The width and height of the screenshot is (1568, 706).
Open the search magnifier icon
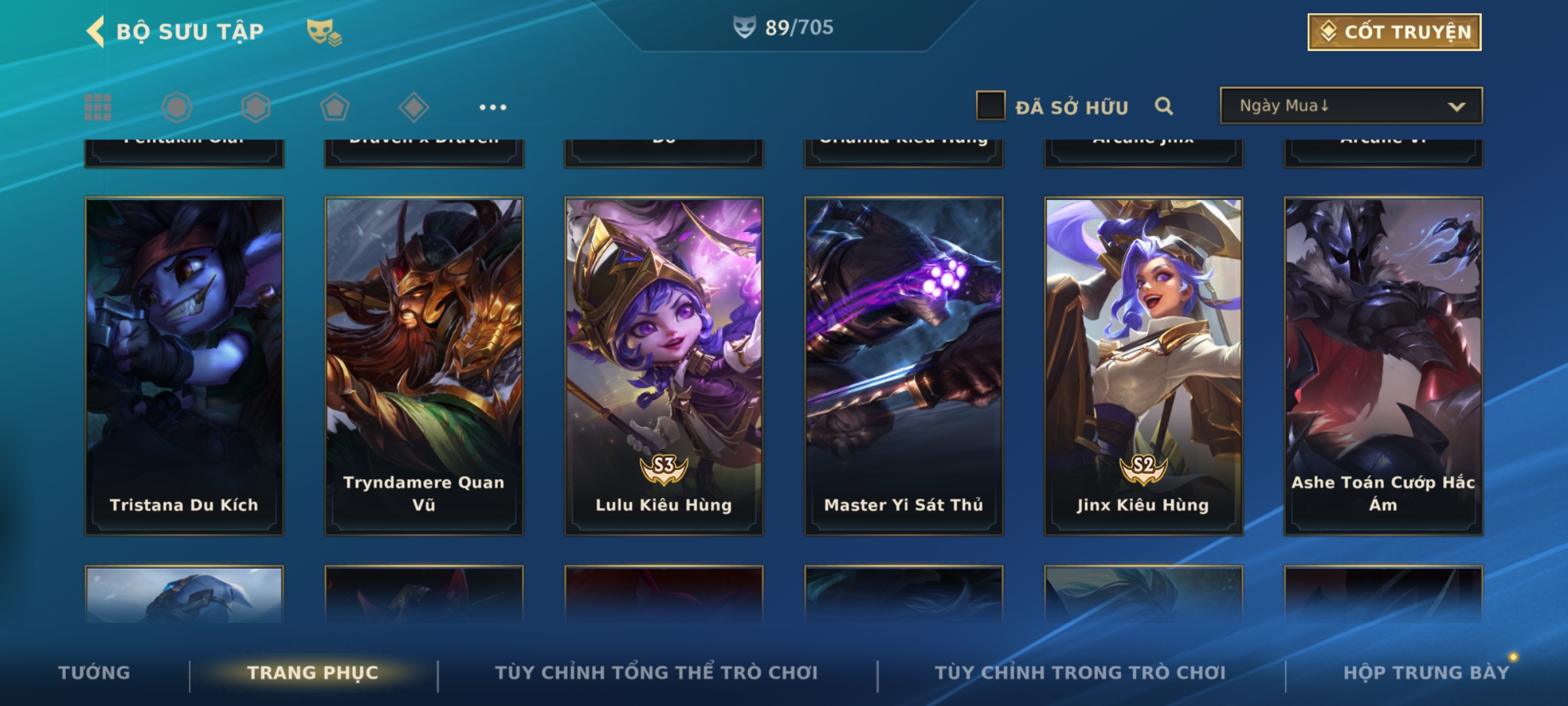[x=1164, y=106]
